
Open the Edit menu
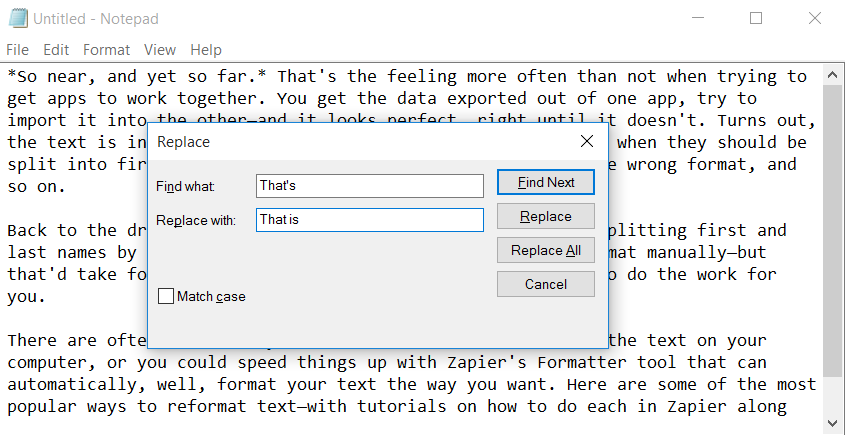point(56,50)
